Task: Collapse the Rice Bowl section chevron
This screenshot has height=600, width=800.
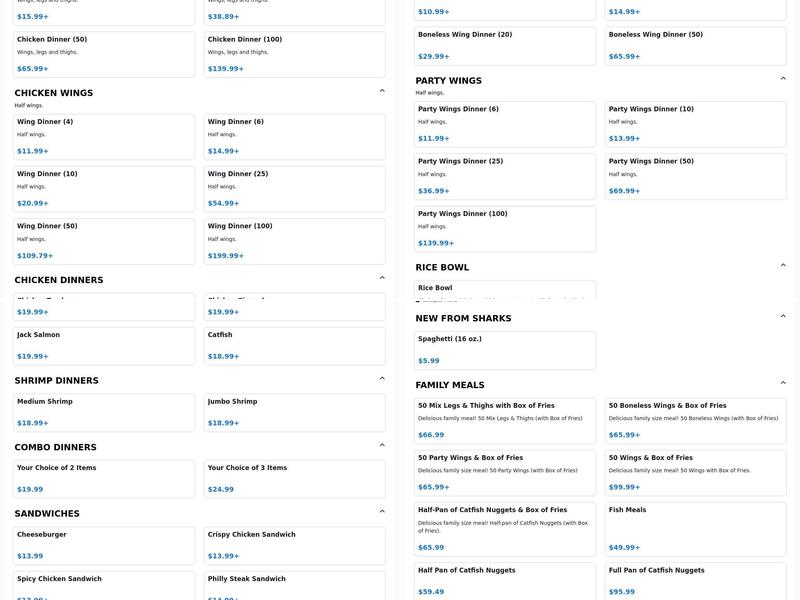Action: pyautogui.click(x=783, y=266)
